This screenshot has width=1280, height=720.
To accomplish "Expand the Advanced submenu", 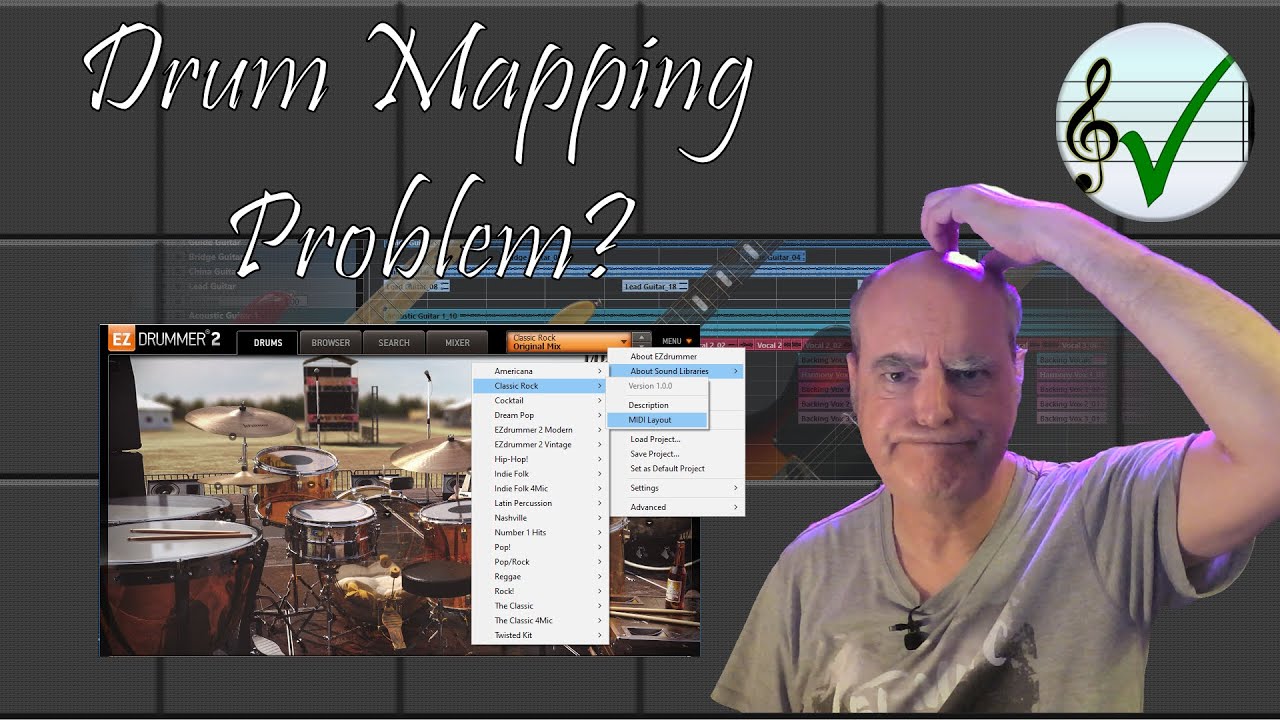I will click(x=676, y=507).
